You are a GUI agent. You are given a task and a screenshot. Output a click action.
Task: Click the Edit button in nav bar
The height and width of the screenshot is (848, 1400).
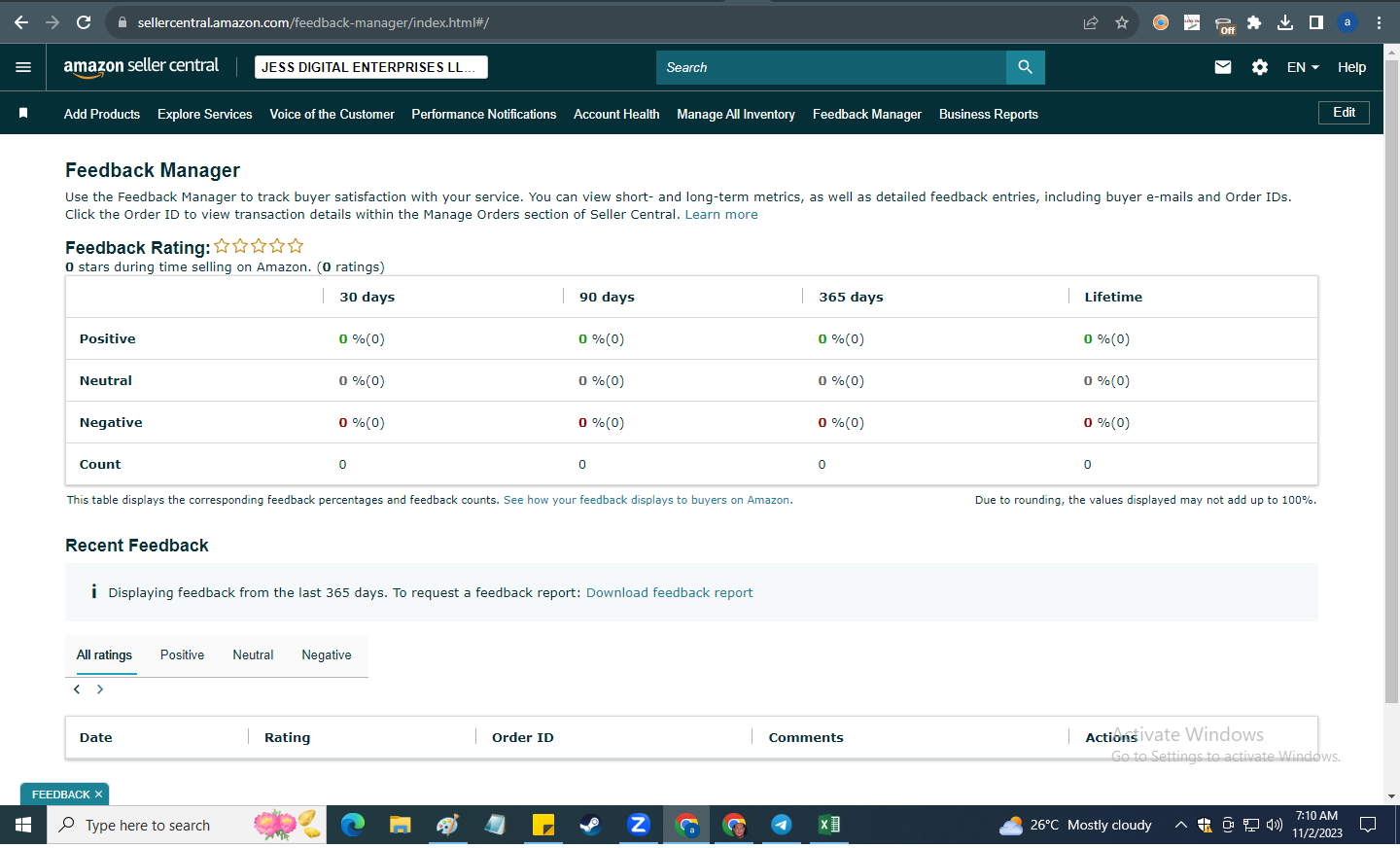pyautogui.click(x=1345, y=113)
